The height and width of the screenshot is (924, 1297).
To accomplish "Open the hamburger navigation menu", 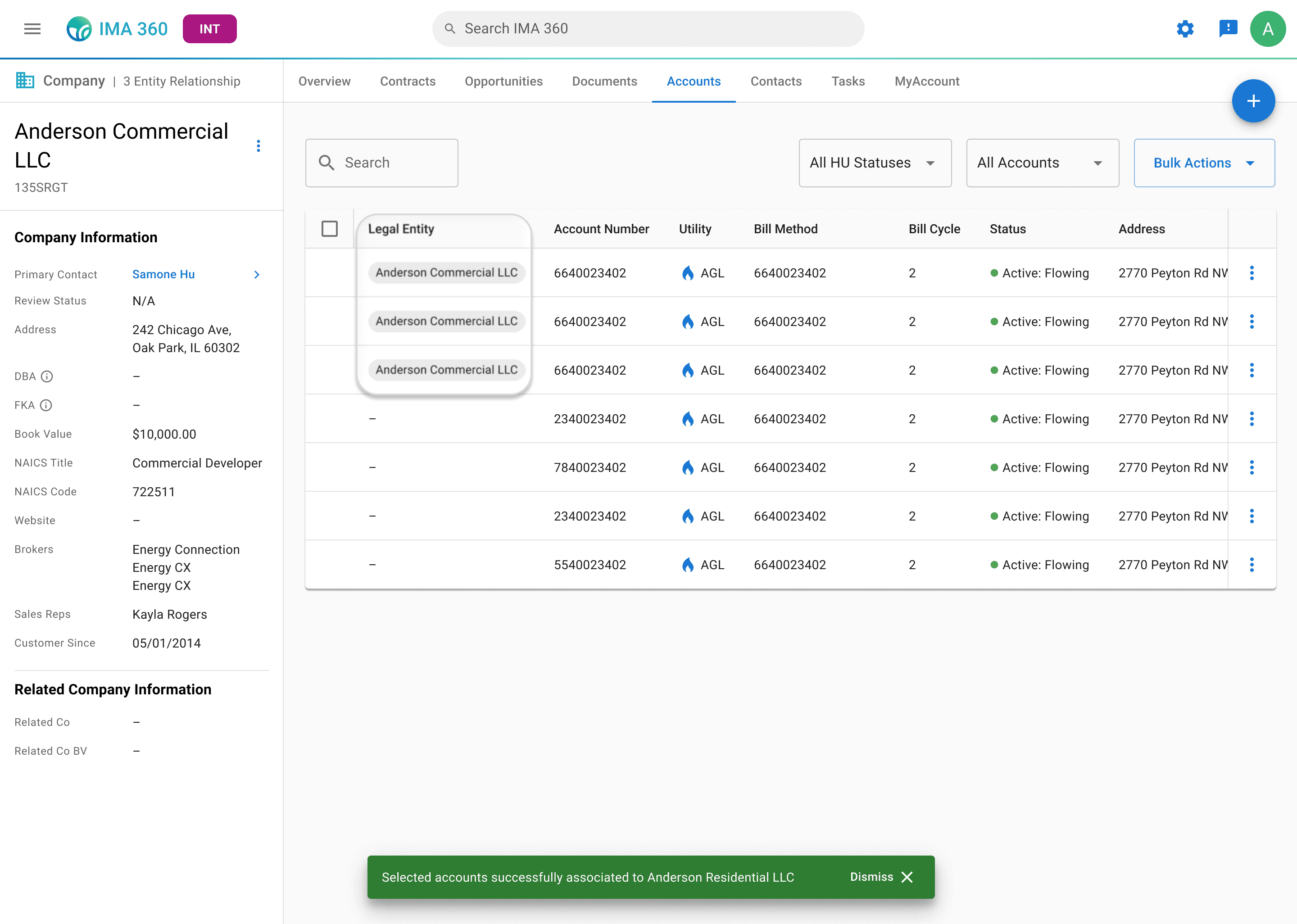I will 32,29.
